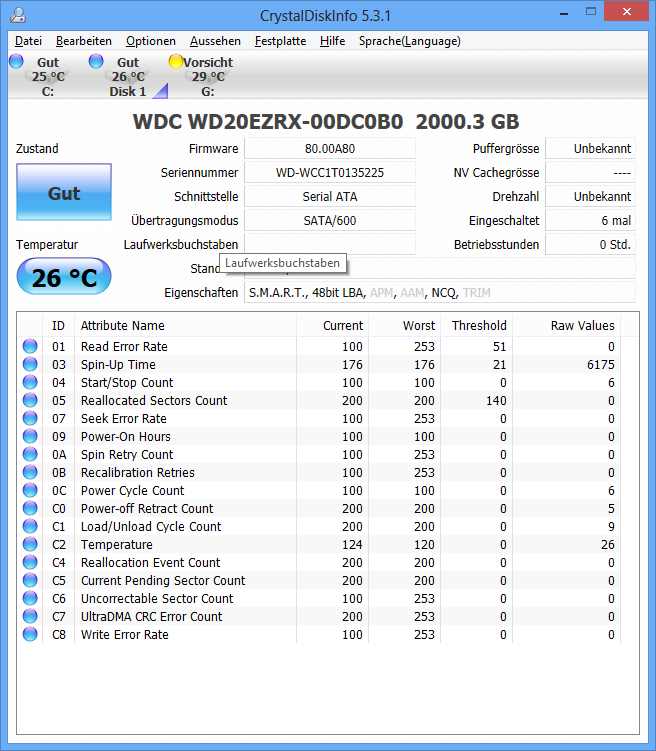This screenshot has width=656, height=751.
Task: Click status orb of Power-off Retract Count row
Action: [30, 508]
